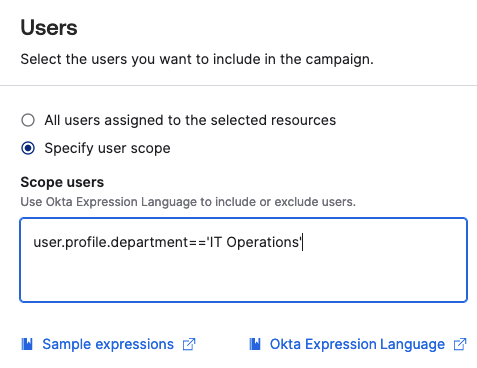Click 'Select the users you want to include' text

[197, 59]
